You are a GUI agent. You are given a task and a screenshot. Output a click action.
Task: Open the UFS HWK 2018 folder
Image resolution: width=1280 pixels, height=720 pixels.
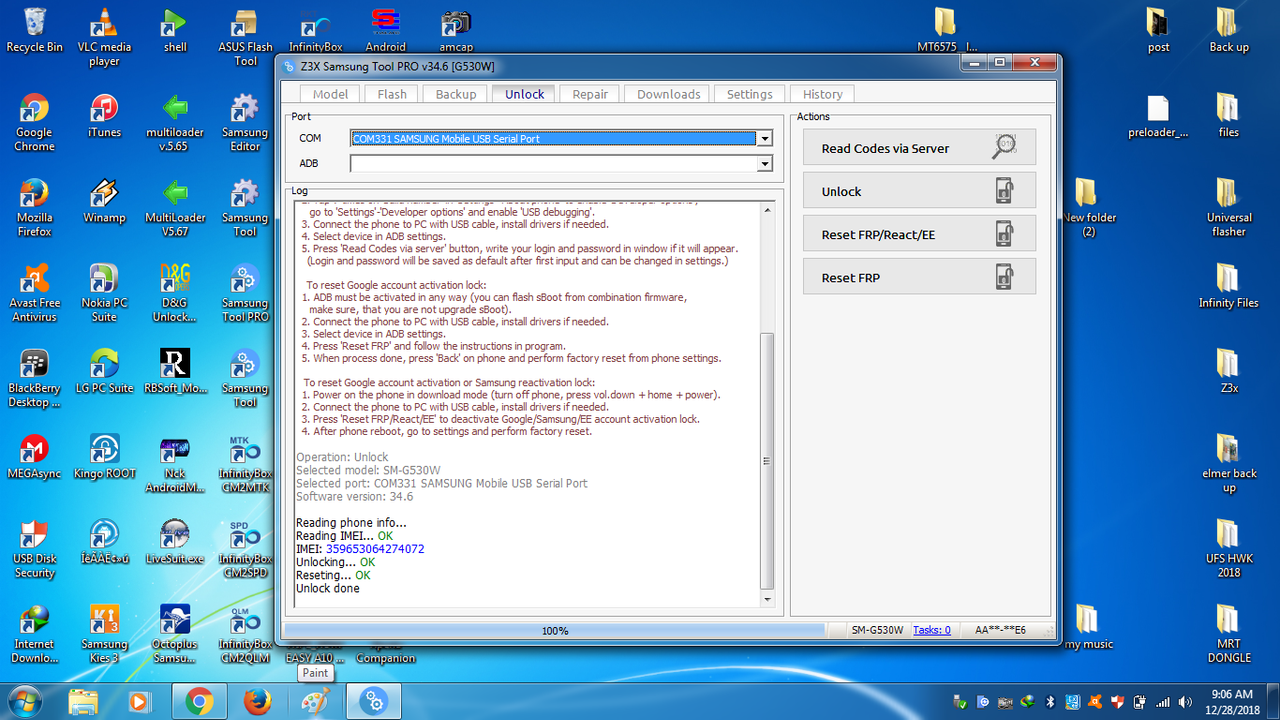point(1229,549)
